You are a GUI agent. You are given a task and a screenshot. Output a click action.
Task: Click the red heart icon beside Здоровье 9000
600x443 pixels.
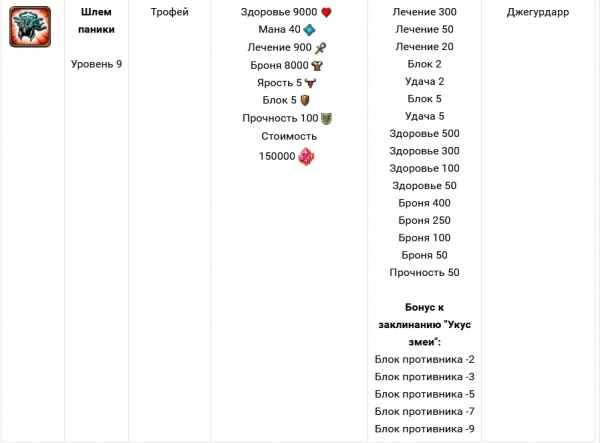click(x=325, y=12)
